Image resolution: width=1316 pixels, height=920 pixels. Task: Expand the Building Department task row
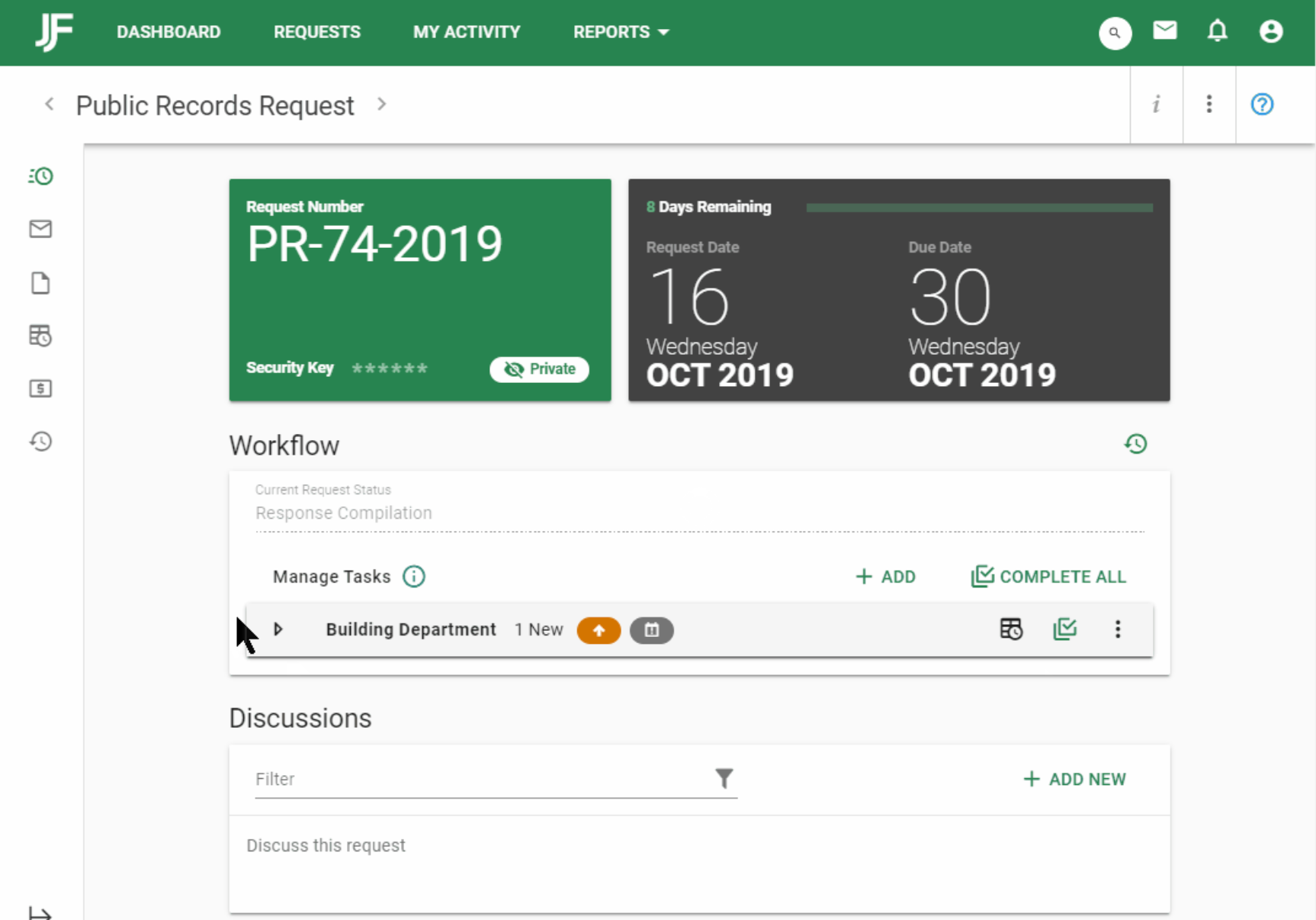click(278, 629)
